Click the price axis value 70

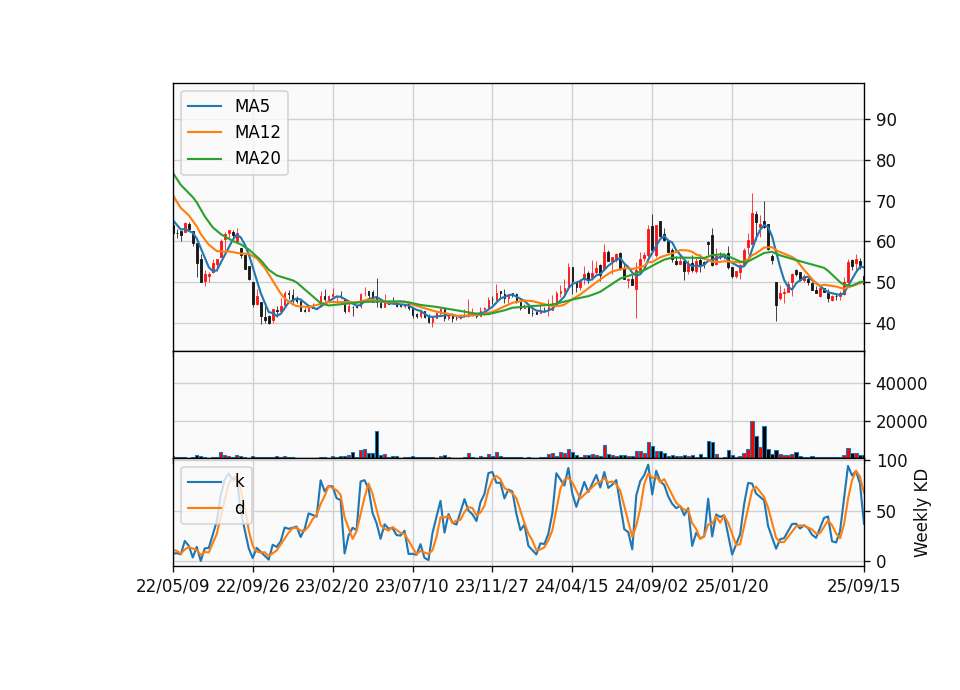pos(887,201)
